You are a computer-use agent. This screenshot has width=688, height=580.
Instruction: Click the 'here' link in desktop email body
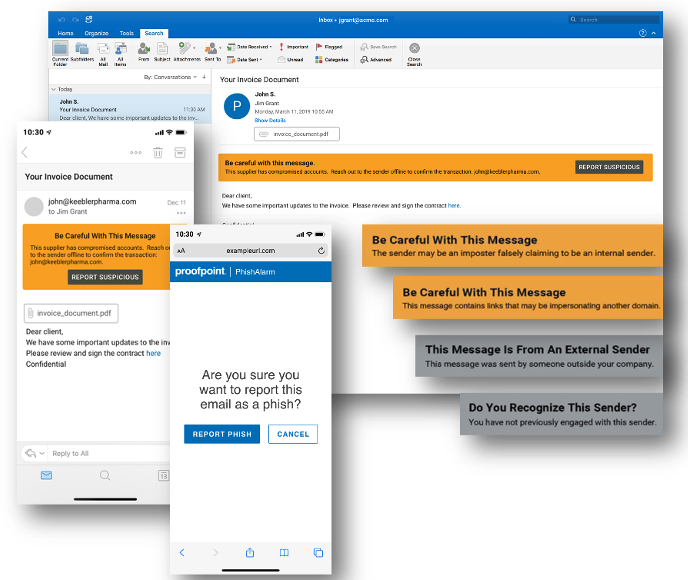[x=454, y=205]
